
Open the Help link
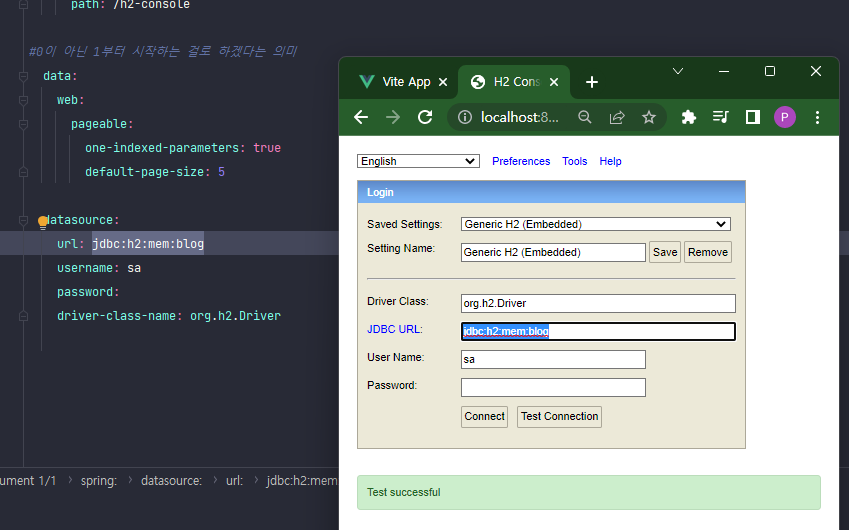(x=610, y=161)
